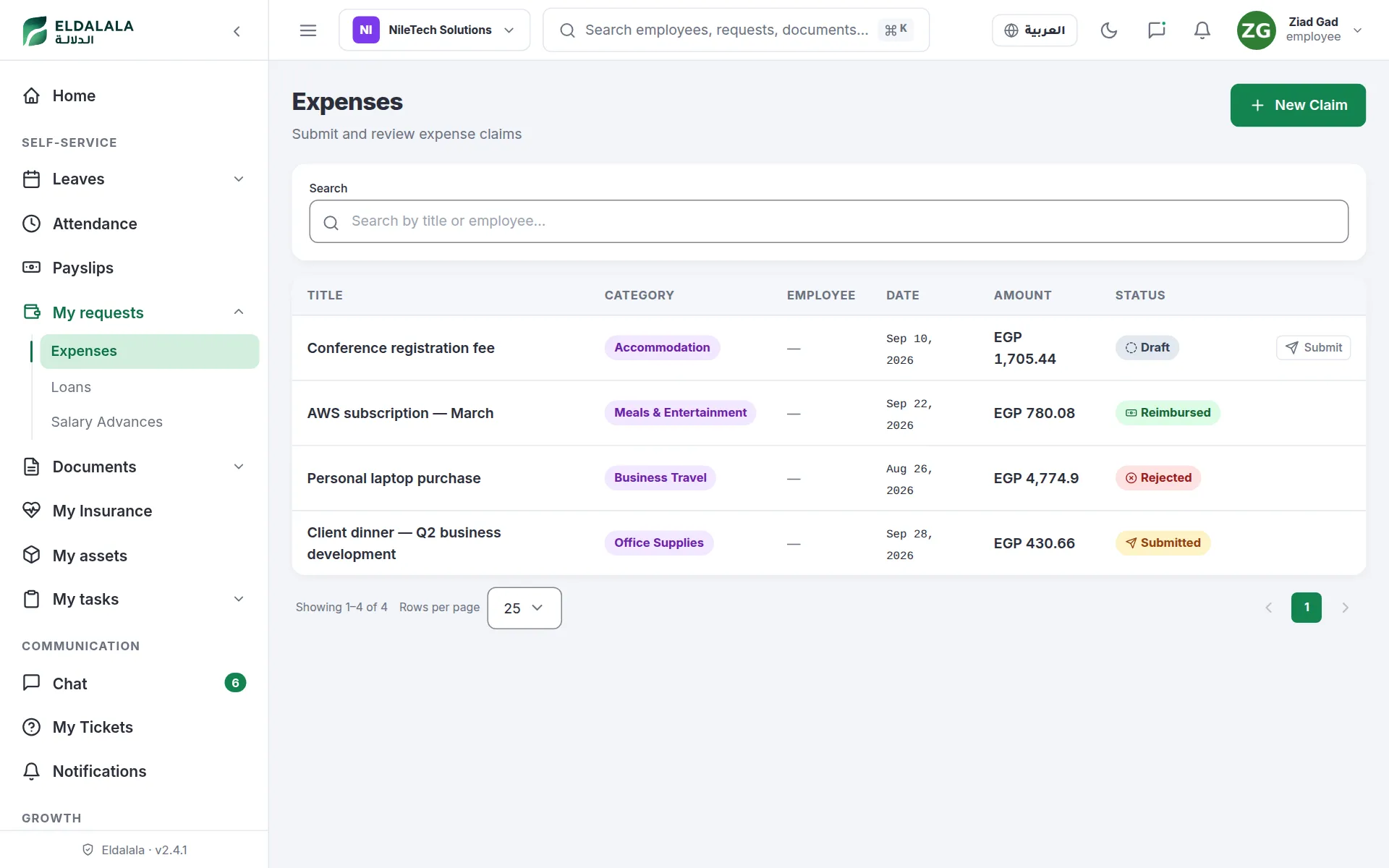
Task: Open My Insurance page
Action: pos(134,511)
